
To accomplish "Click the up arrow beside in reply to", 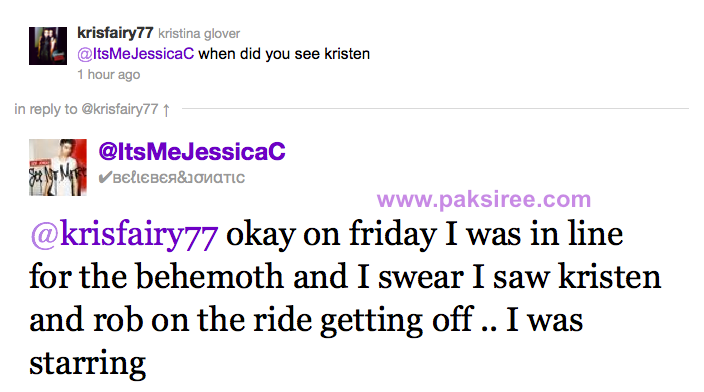I will point(166,110).
